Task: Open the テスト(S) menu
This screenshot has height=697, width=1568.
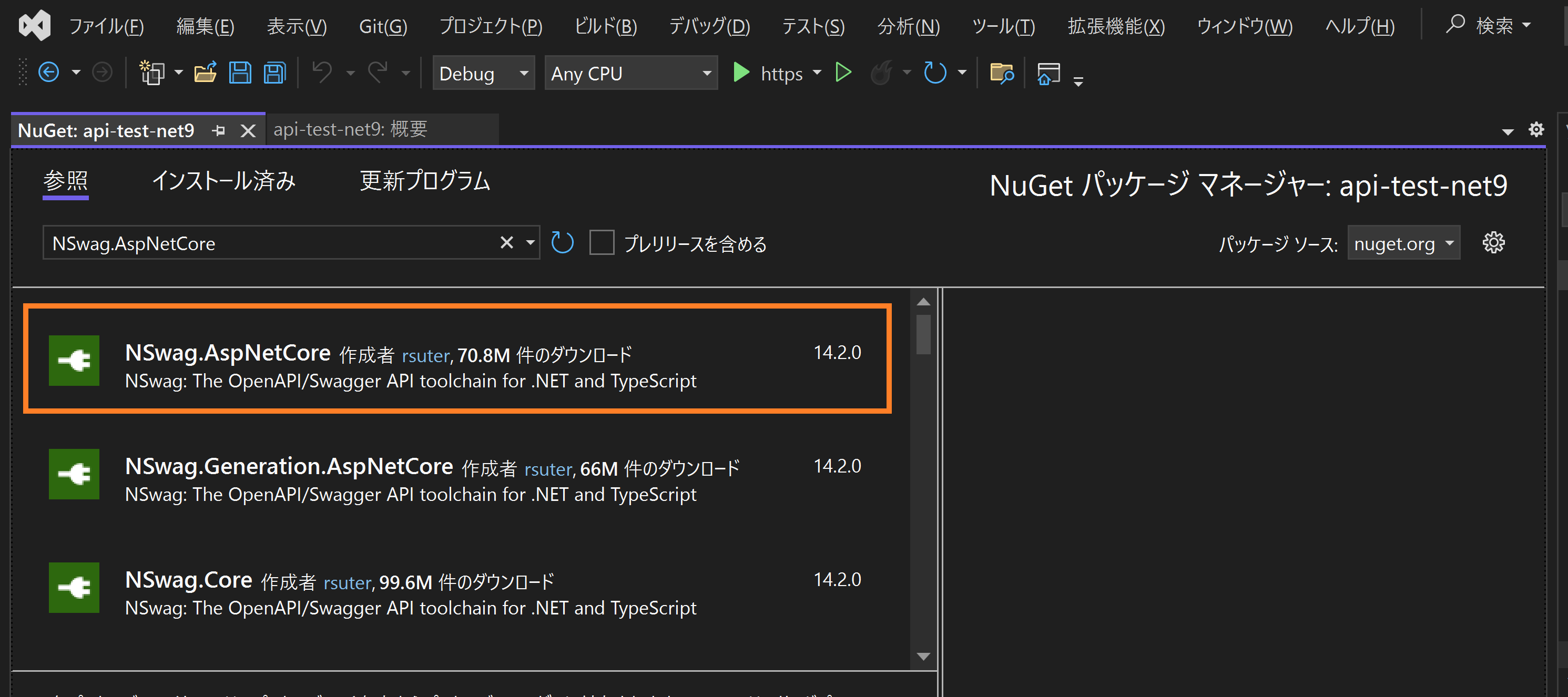Action: pyautogui.click(x=813, y=26)
